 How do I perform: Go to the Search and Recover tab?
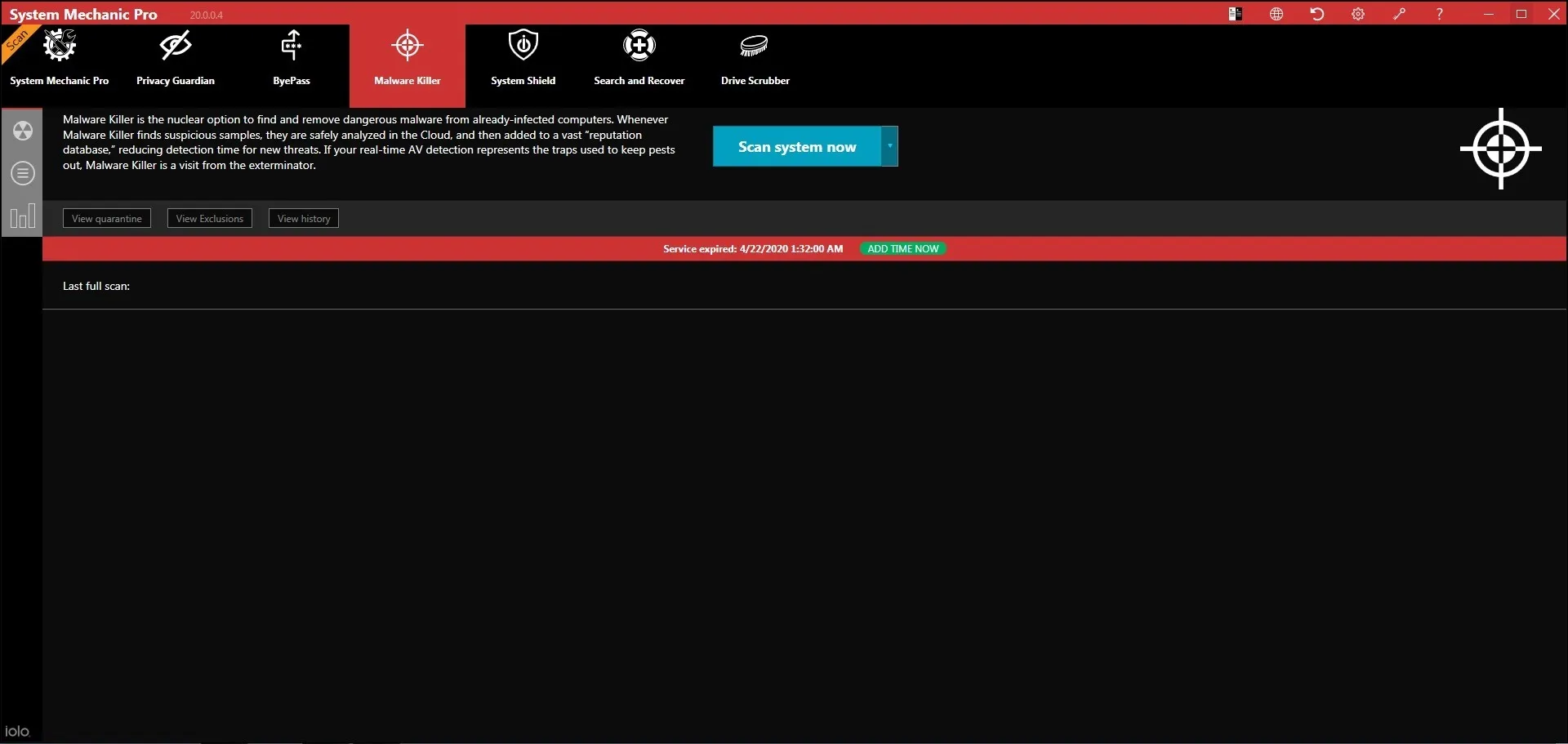pos(639,59)
